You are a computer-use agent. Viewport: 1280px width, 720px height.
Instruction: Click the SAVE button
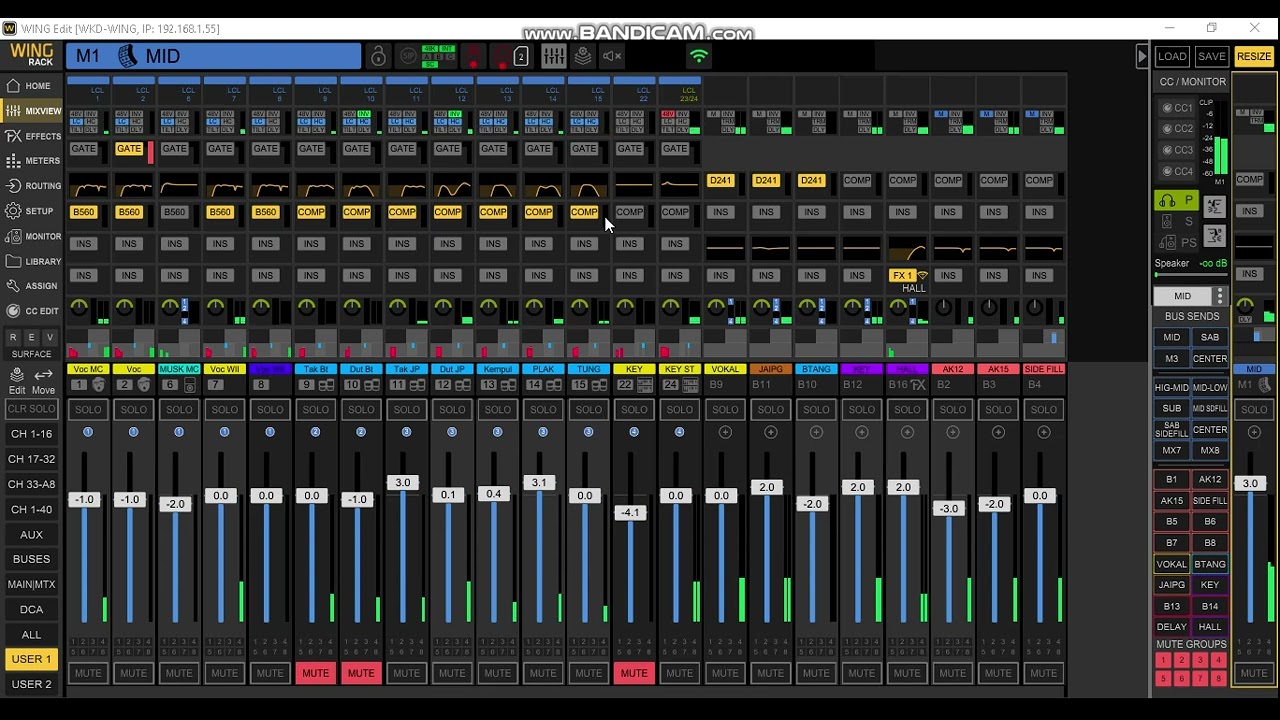[1211, 57]
